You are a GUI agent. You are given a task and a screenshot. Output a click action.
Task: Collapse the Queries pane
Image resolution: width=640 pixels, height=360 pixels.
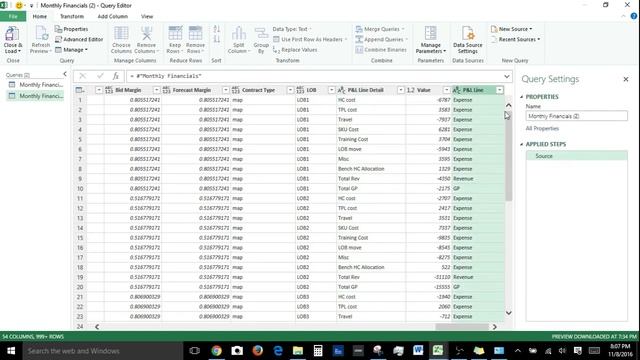[64, 74]
